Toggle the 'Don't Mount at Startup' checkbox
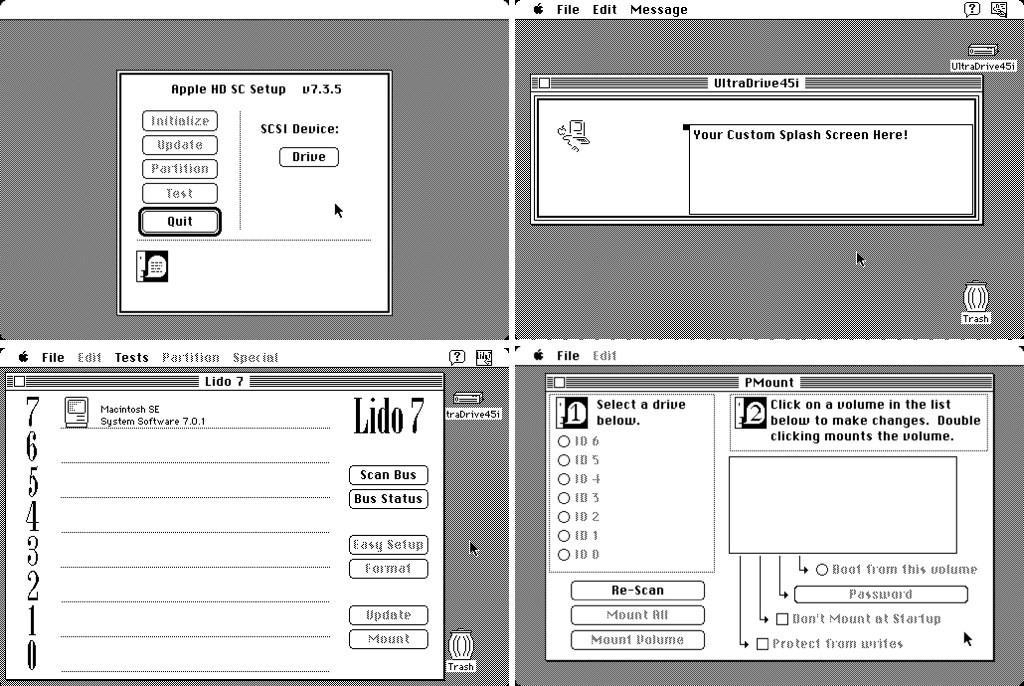Screen dimensions: 1024x686 (x=782, y=619)
